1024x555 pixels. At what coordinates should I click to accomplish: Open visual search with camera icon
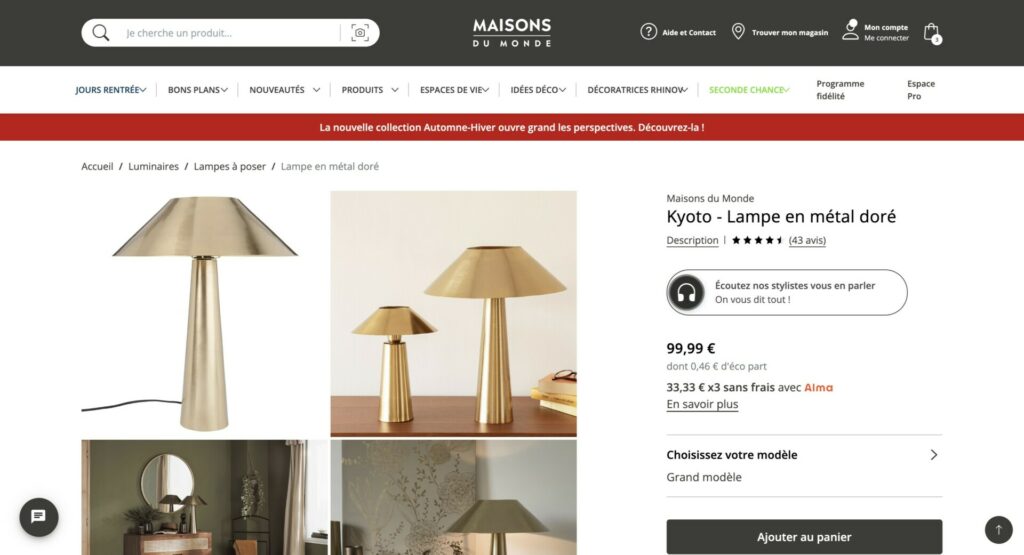360,33
